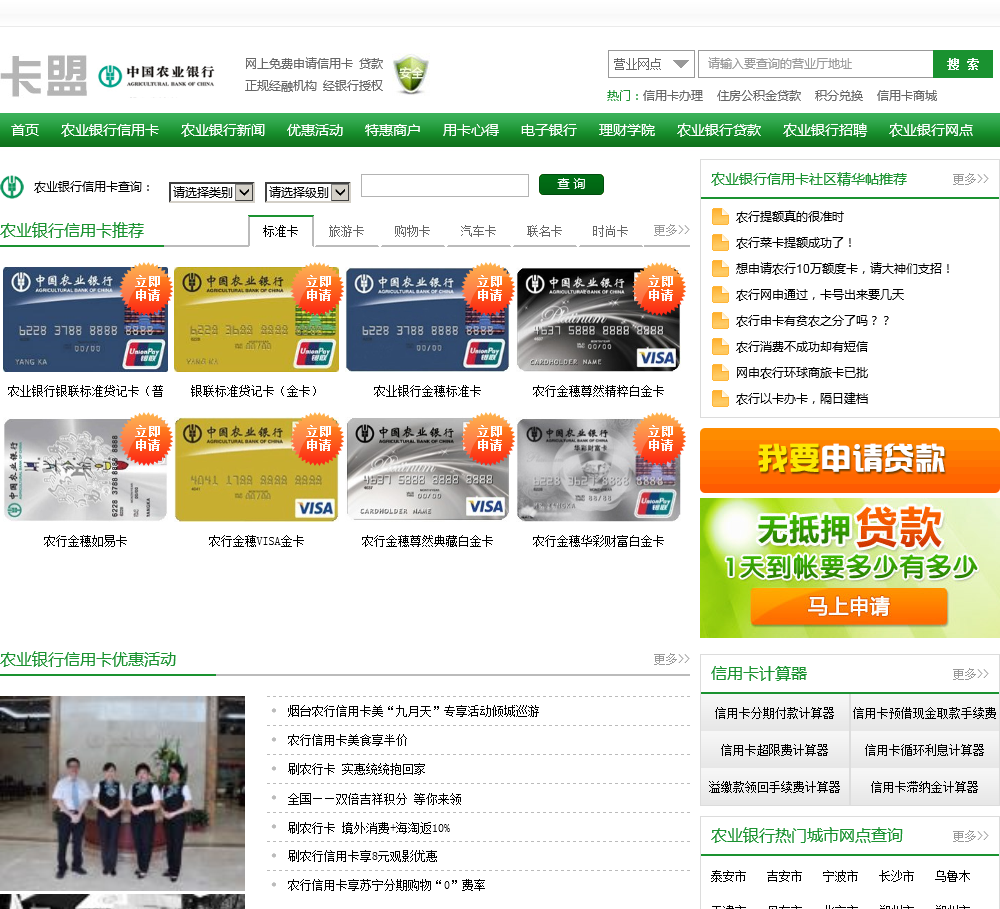Viewport: 1000px width, 909px height.
Task: Click folder icon beside 农行提额真的很准时
Action: [720, 217]
